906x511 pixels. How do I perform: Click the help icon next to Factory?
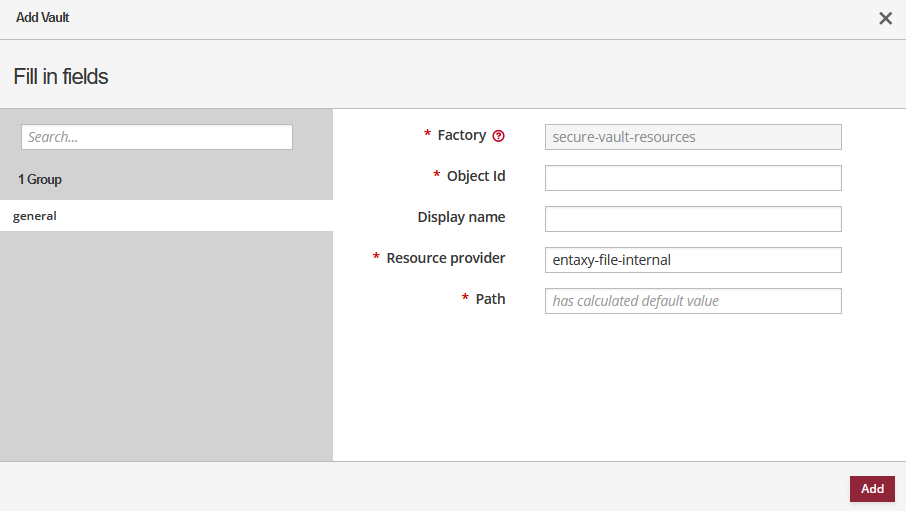point(499,136)
